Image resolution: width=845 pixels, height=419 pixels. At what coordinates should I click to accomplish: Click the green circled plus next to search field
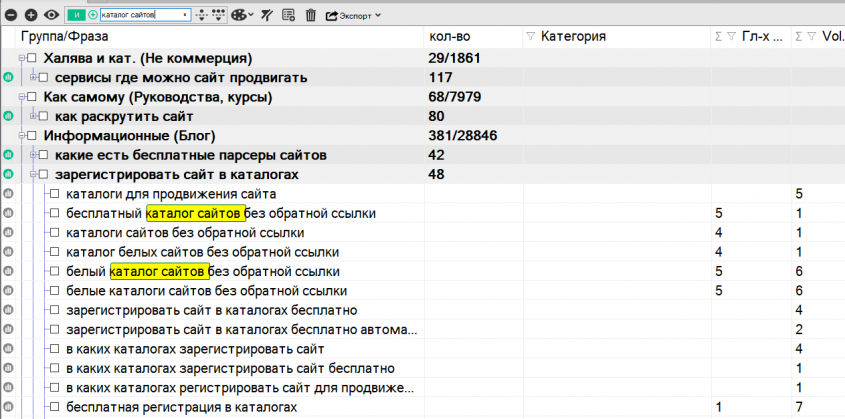click(93, 16)
